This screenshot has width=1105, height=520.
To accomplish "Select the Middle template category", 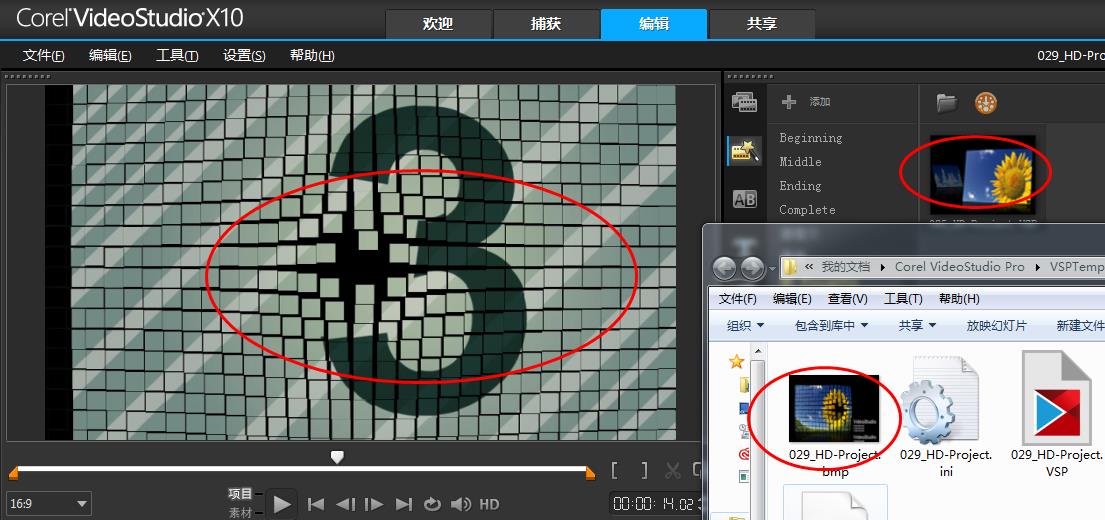I will tap(801, 162).
